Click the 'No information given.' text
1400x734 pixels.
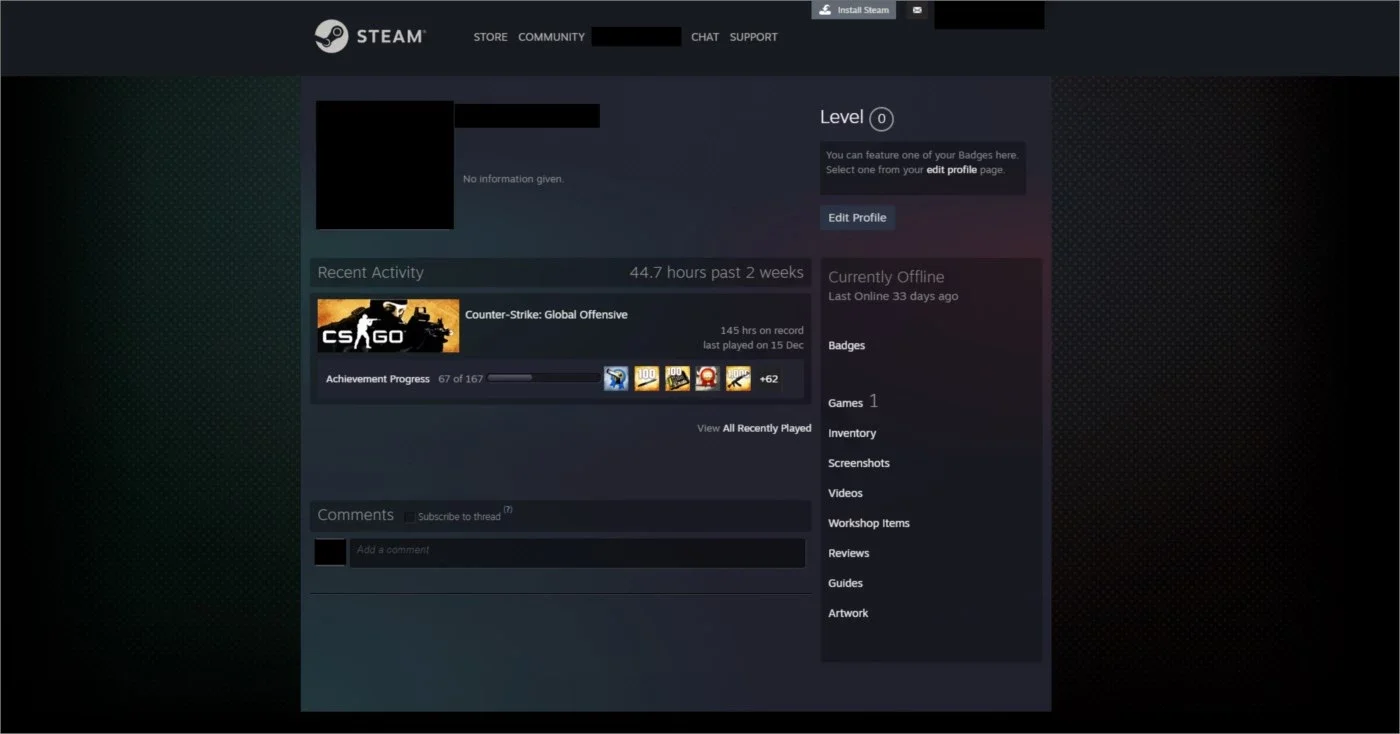click(x=513, y=179)
